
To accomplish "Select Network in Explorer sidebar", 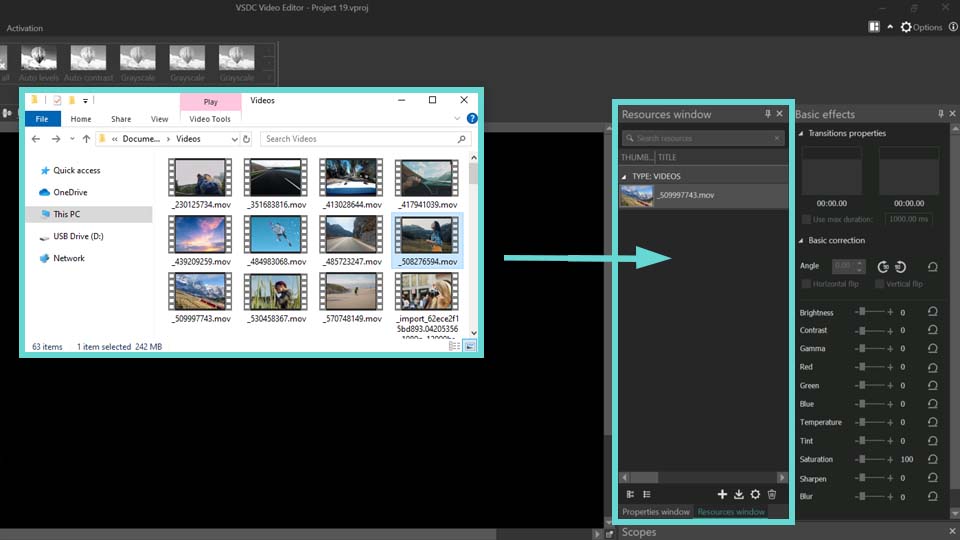I will tap(69, 258).
